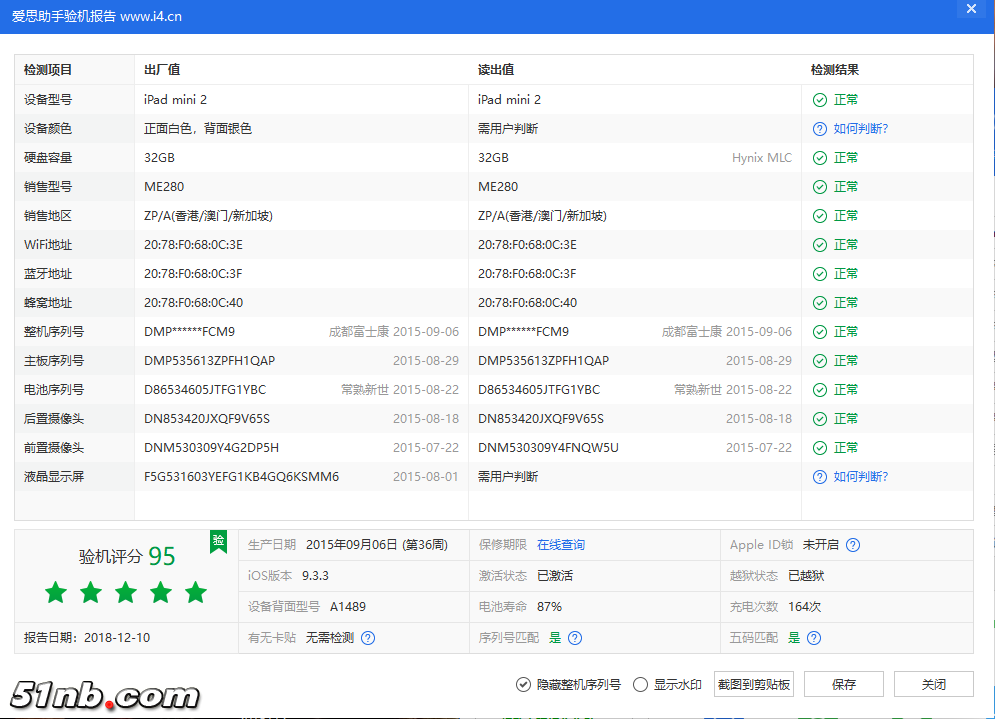Click green 验 badge on score panel
Screen dimensions: 995x719
coord(218,541)
